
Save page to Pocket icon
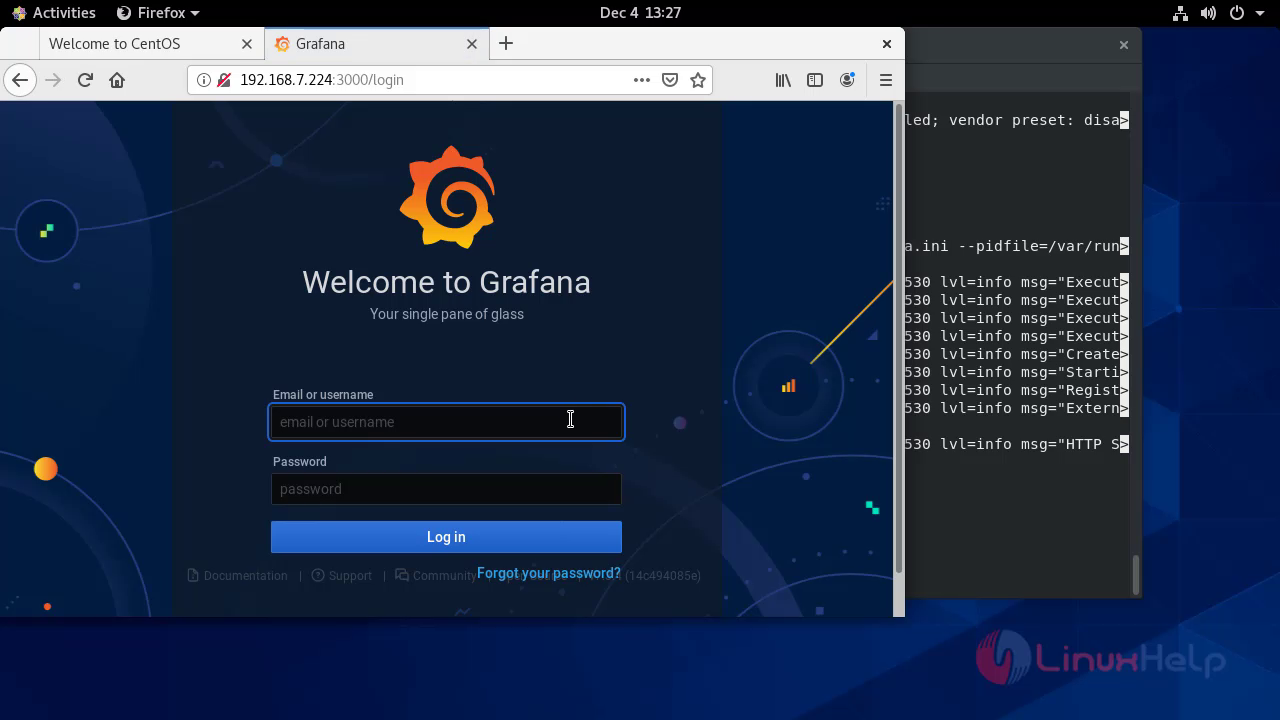tap(670, 80)
